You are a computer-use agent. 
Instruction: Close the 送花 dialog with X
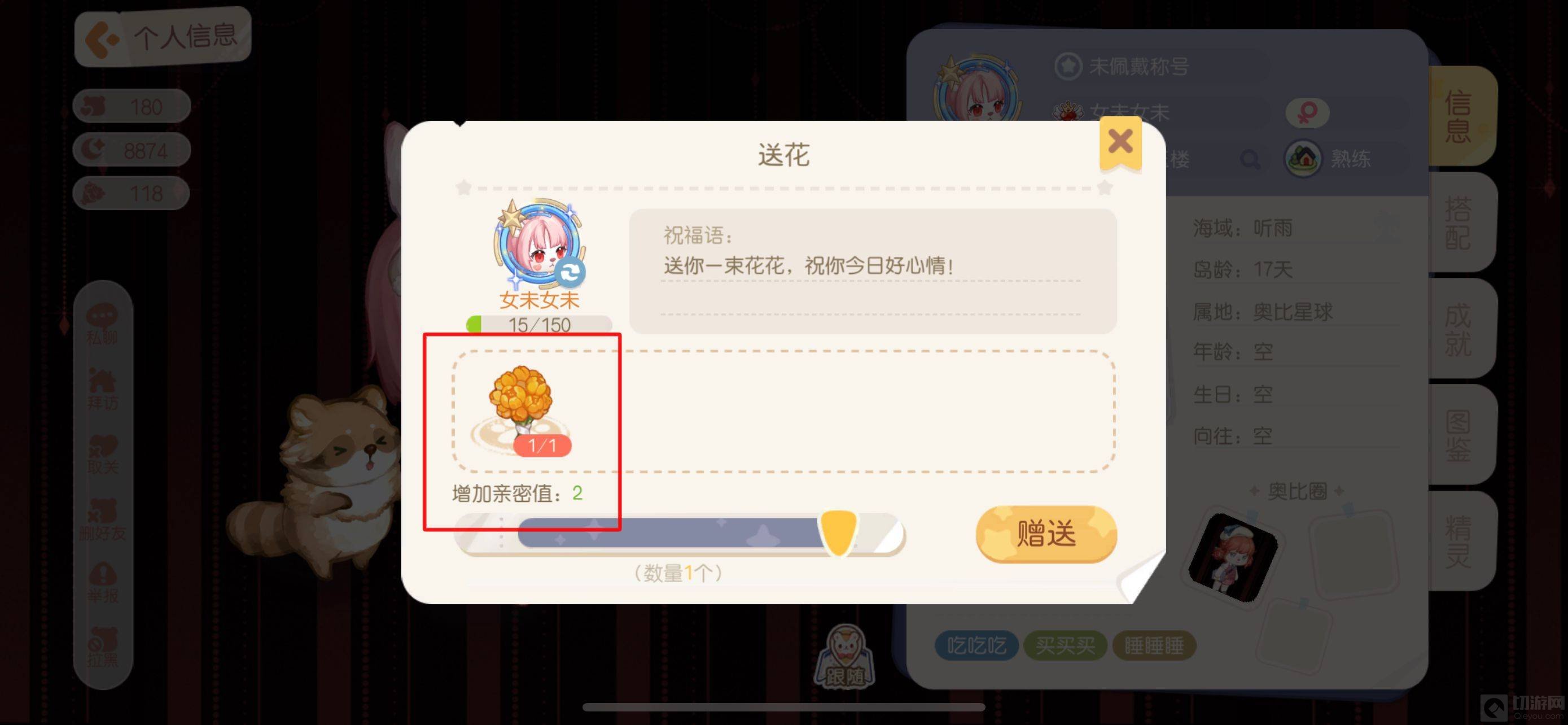1120,143
